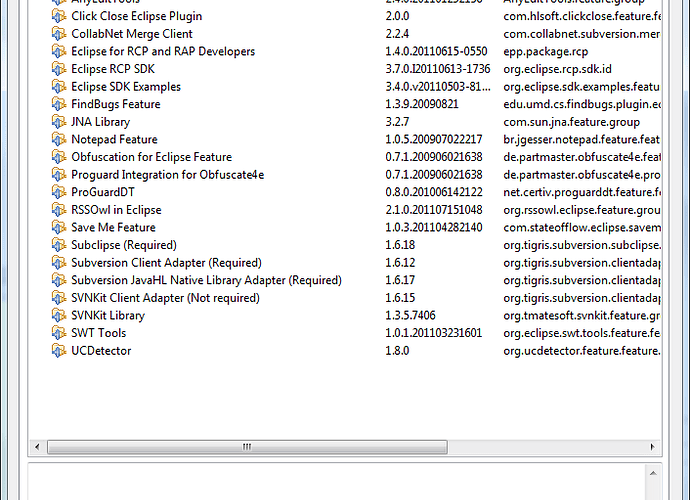Click the SWT Tools feature icon

[x=59, y=333]
